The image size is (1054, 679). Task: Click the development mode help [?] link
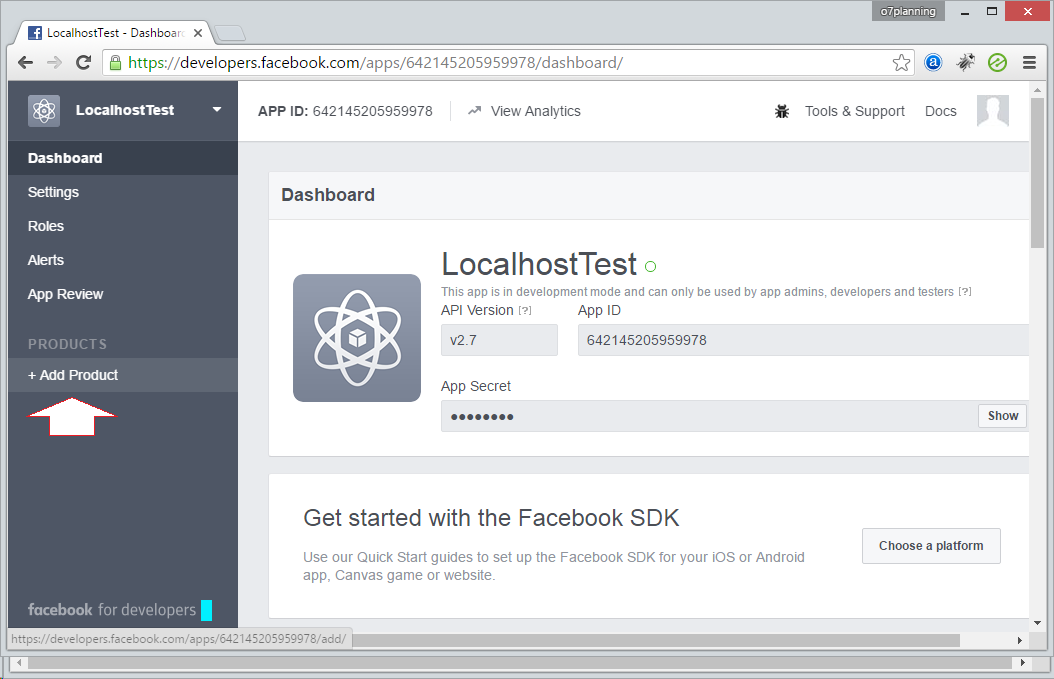pyautogui.click(x=965, y=292)
